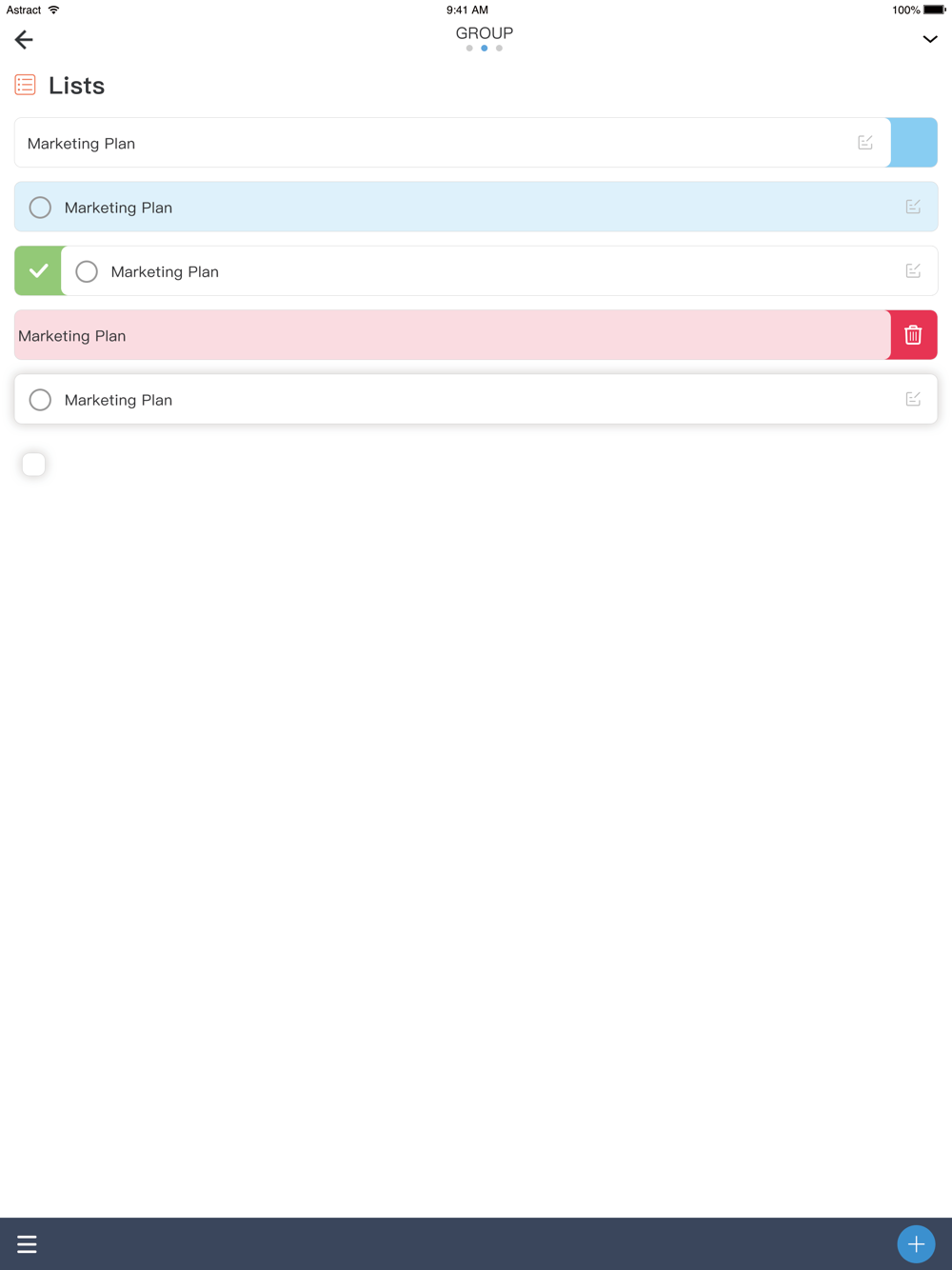The height and width of the screenshot is (1270, 952).
Task: Click the green checkmark complete button
Action: (x=38, y=271)
